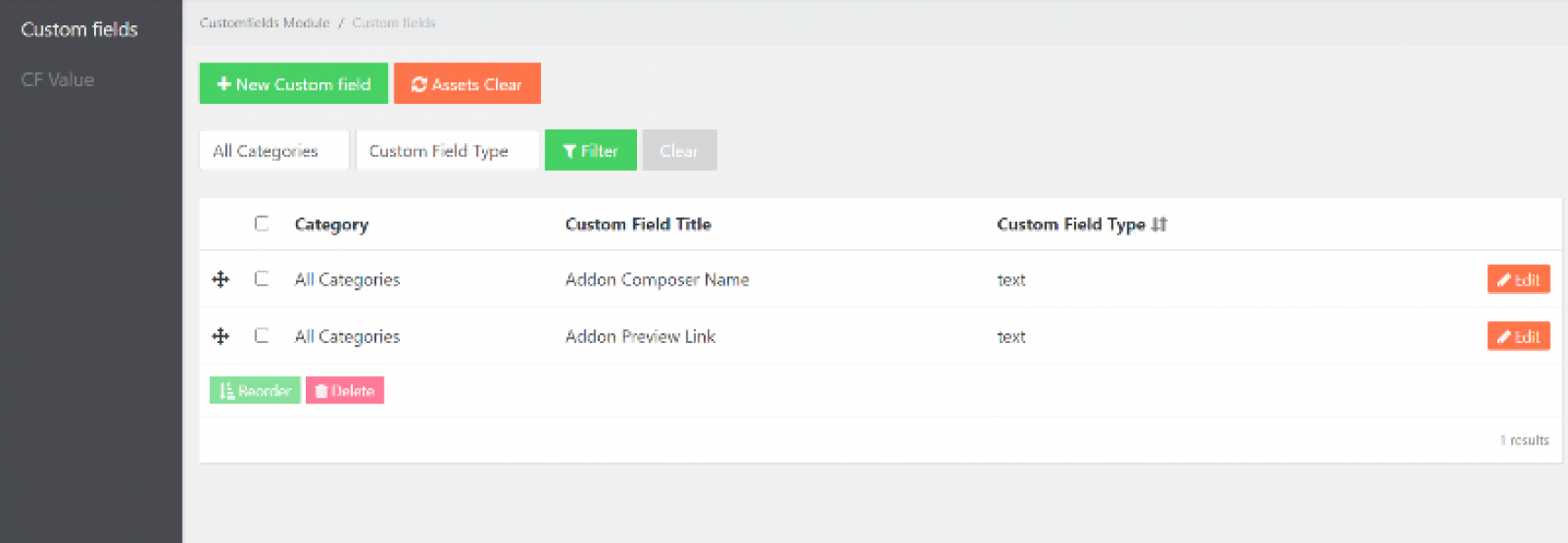This screenshot has height=543, width=1568.
Task: Go to Customfields Module breadcrumb link
Action: tap(264, 23)
